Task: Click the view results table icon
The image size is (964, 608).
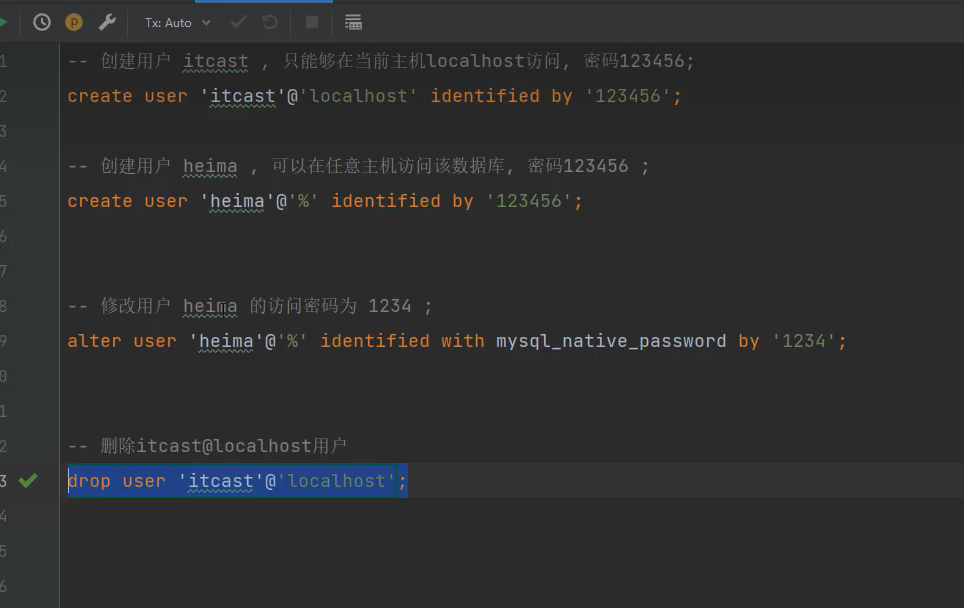Action: [353, 23]
